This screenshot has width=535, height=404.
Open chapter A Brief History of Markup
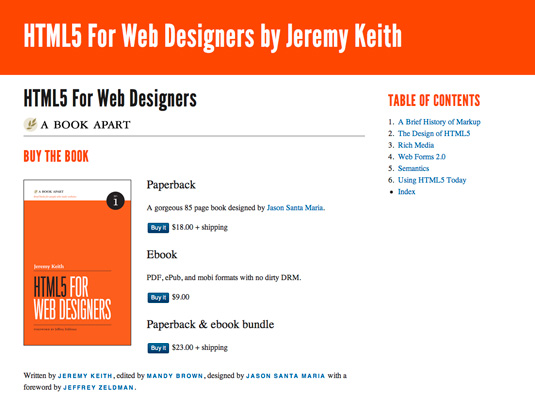point(439,122)
